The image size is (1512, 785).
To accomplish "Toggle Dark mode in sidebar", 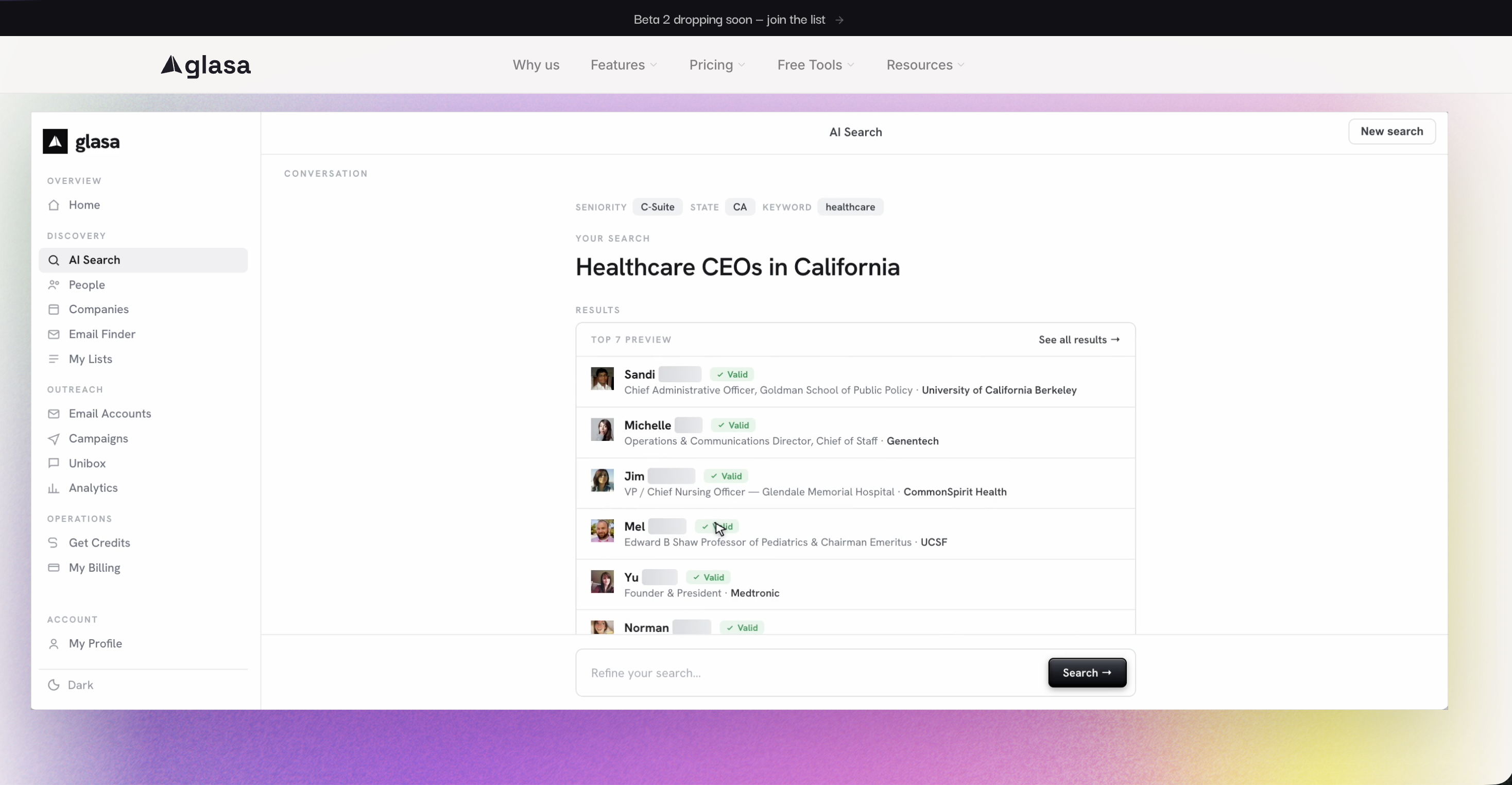I will click(71, 685).
